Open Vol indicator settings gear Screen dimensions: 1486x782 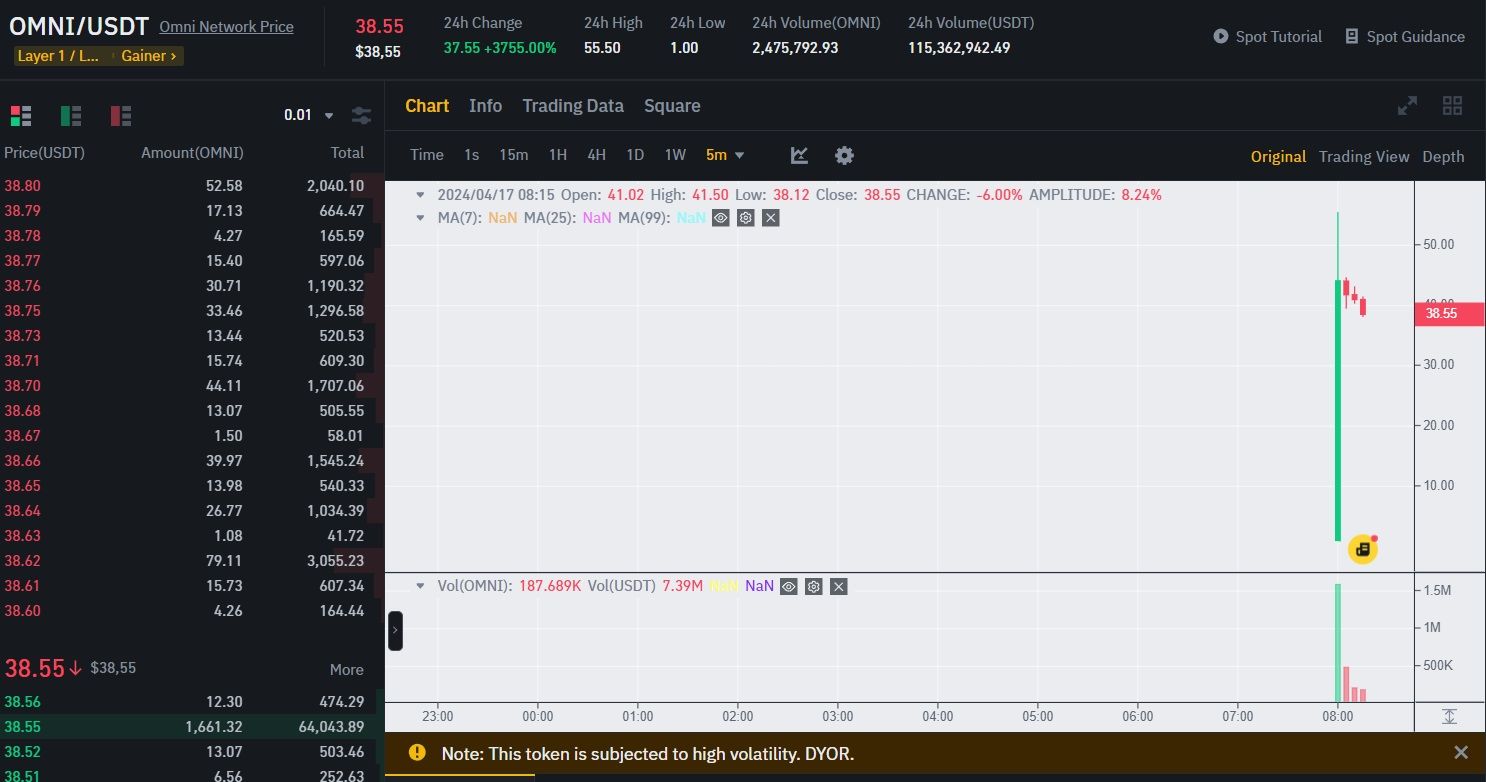click(814, 586)
